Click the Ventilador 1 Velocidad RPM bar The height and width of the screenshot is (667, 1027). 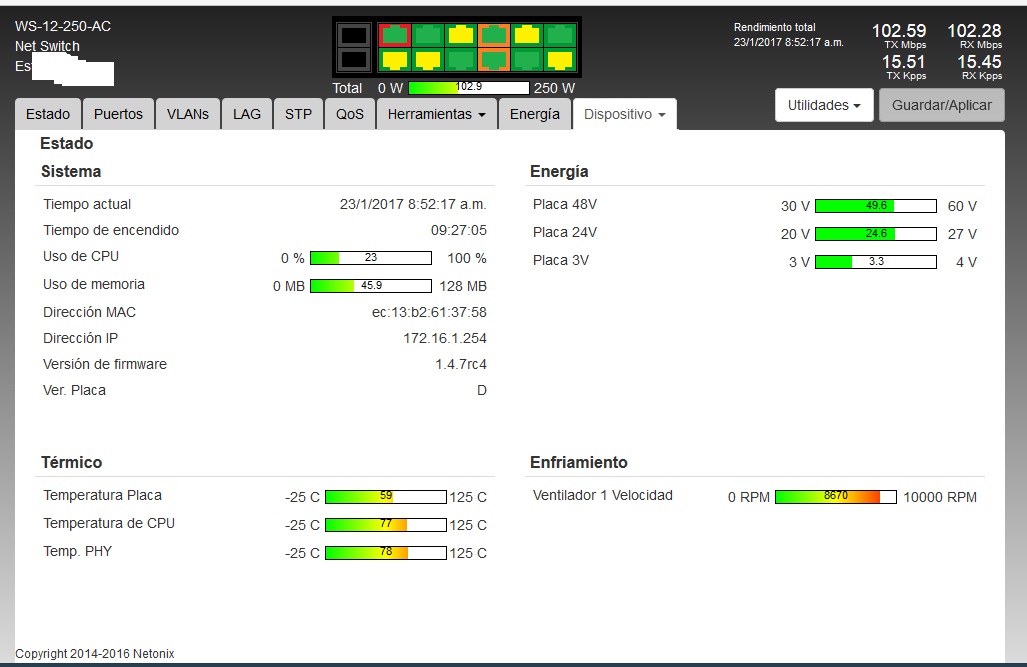point(835,496)
